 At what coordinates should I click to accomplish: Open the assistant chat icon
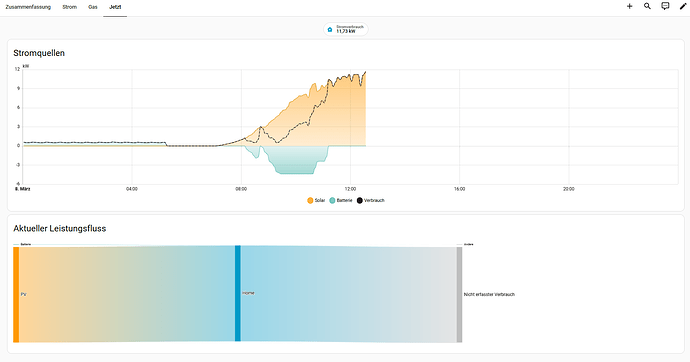(665, 6)
